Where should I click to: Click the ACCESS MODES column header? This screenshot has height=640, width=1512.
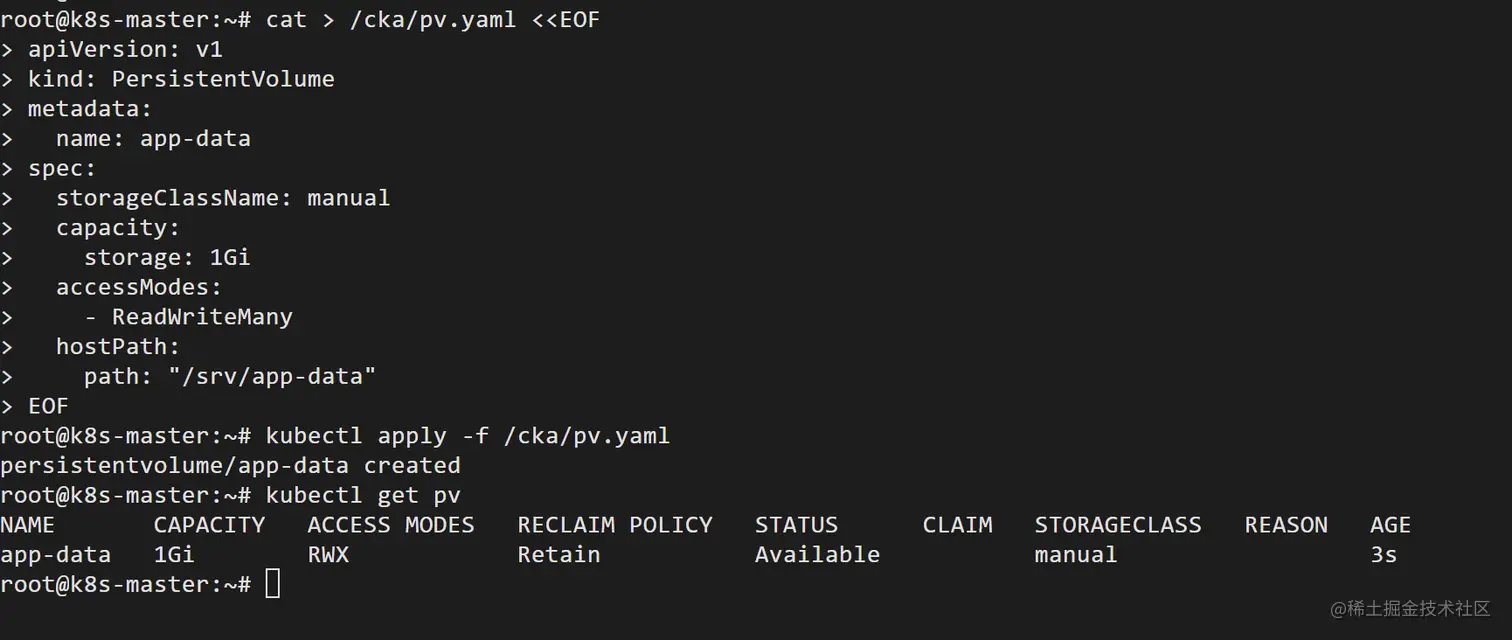[390, 525]
